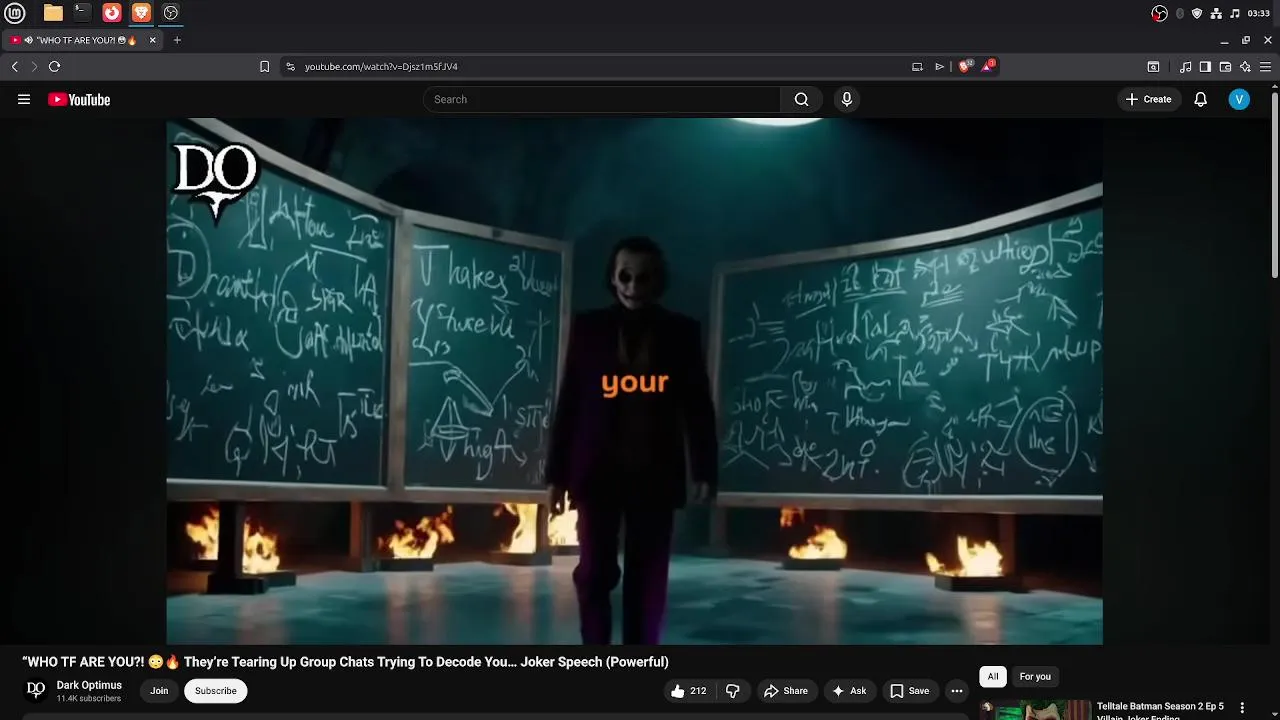Go back to the previous page
This screenshot has width=1280, height=720.
tap(15, 67)
